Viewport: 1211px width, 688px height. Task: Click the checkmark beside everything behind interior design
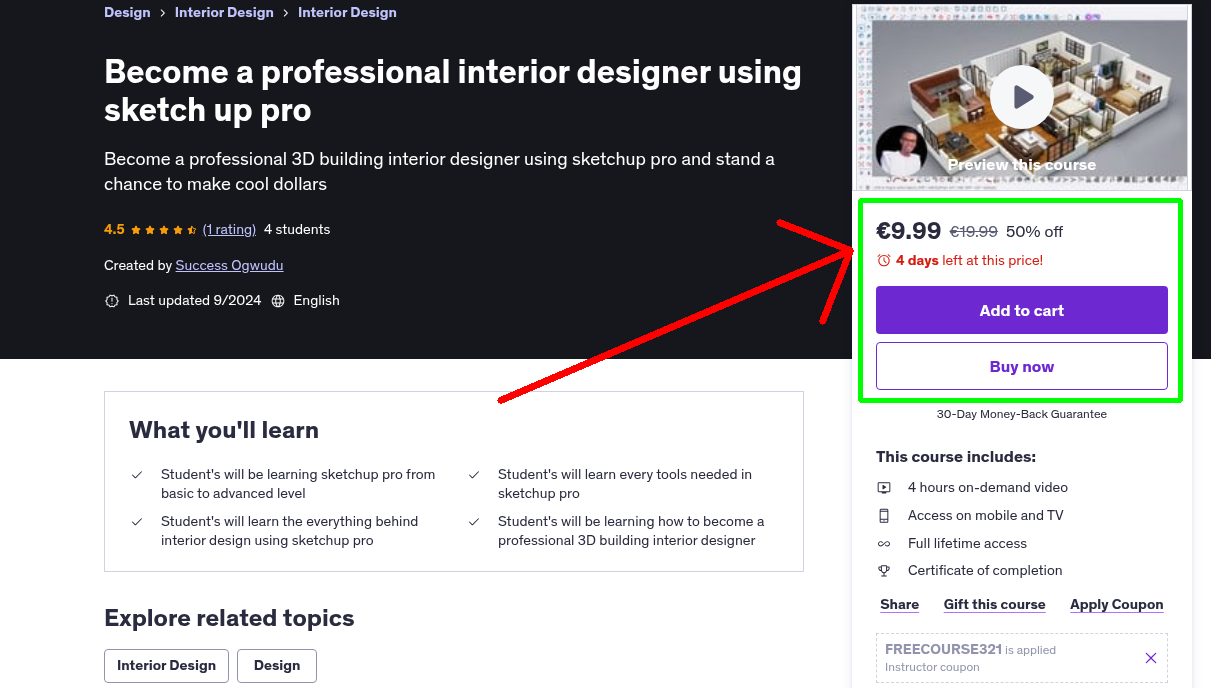point(137,522)
